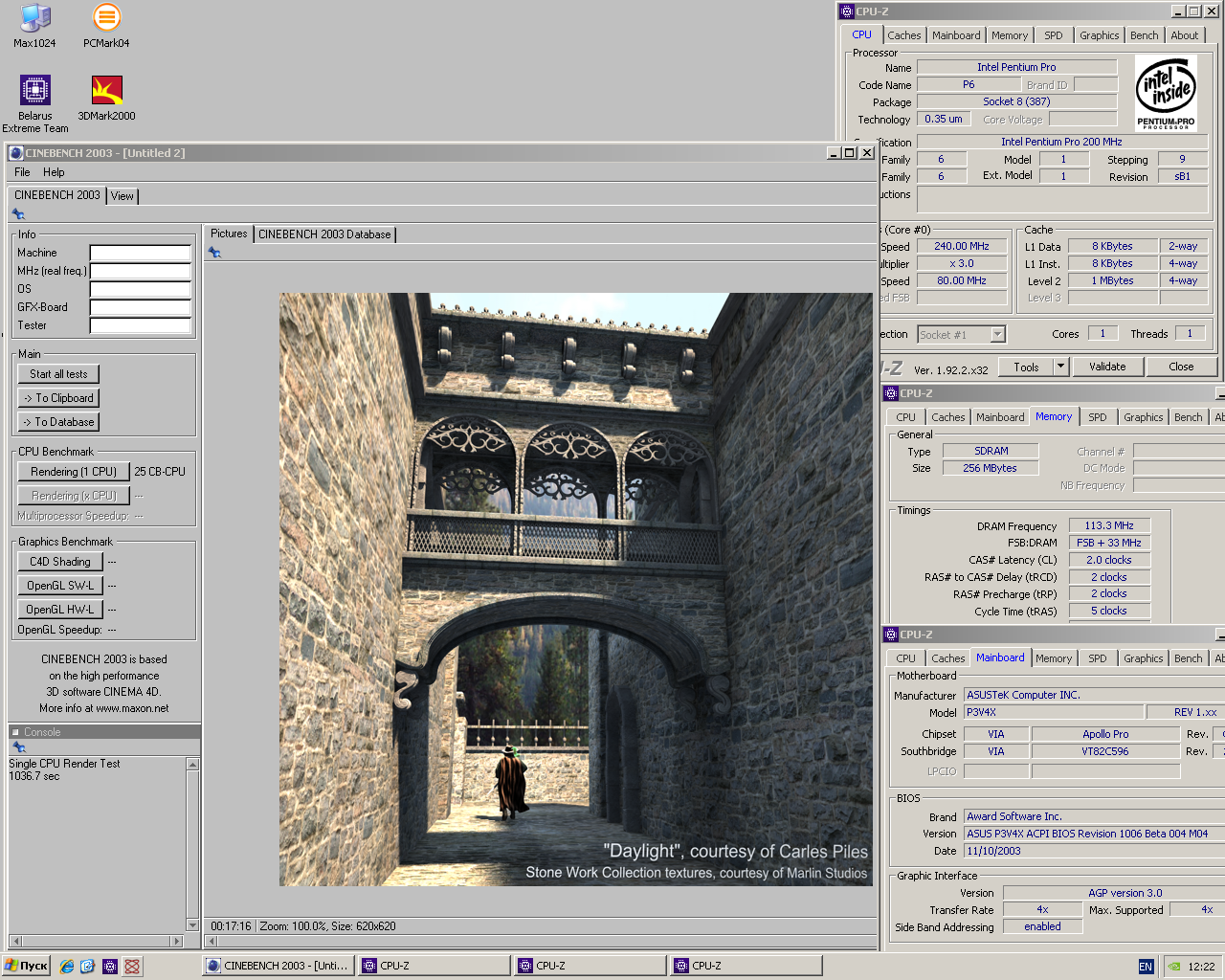Select the CINEBENCH 2003 tab

click(57, 195)
